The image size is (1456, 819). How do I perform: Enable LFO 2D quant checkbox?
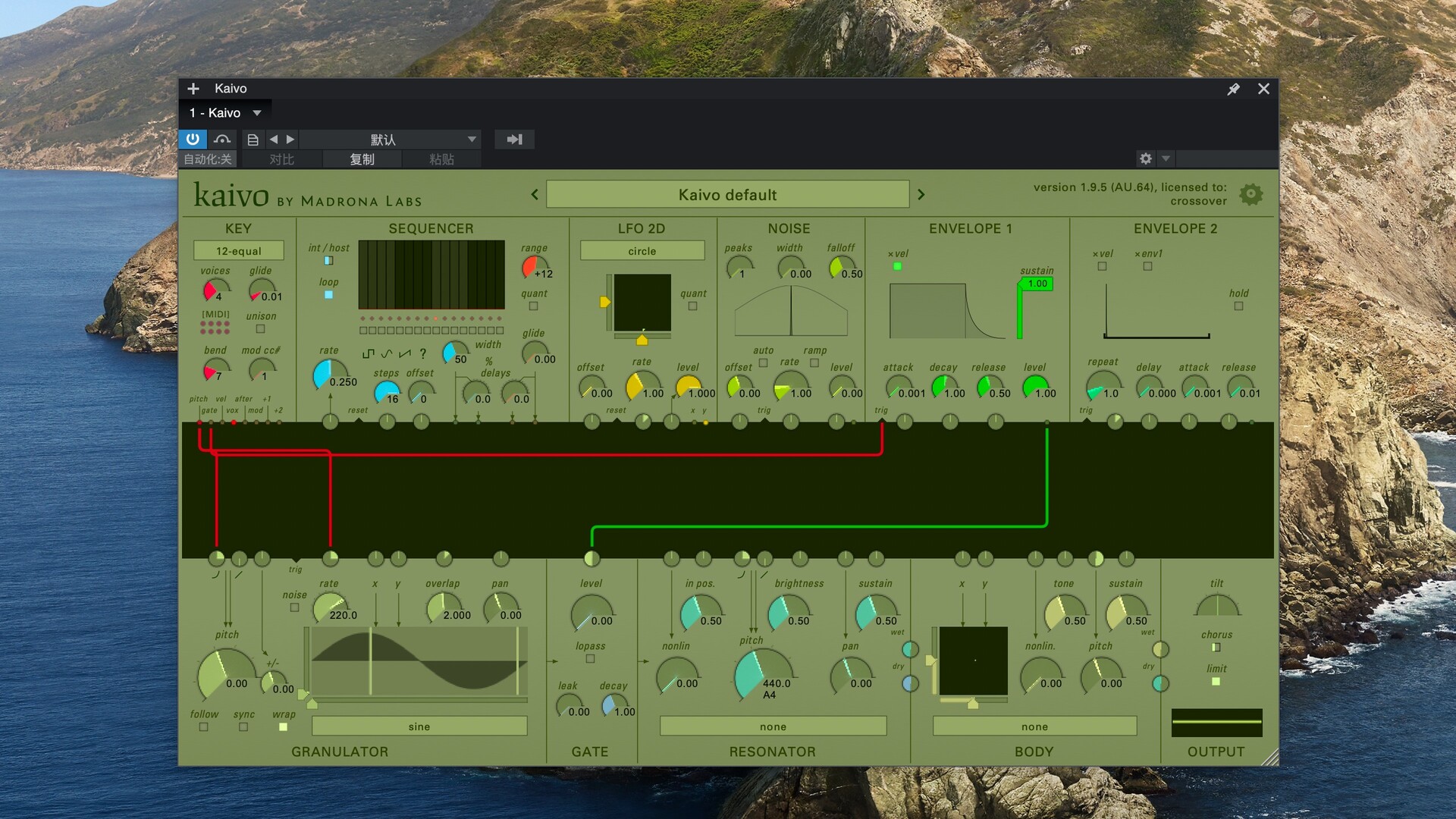click(x=692, y=306)
